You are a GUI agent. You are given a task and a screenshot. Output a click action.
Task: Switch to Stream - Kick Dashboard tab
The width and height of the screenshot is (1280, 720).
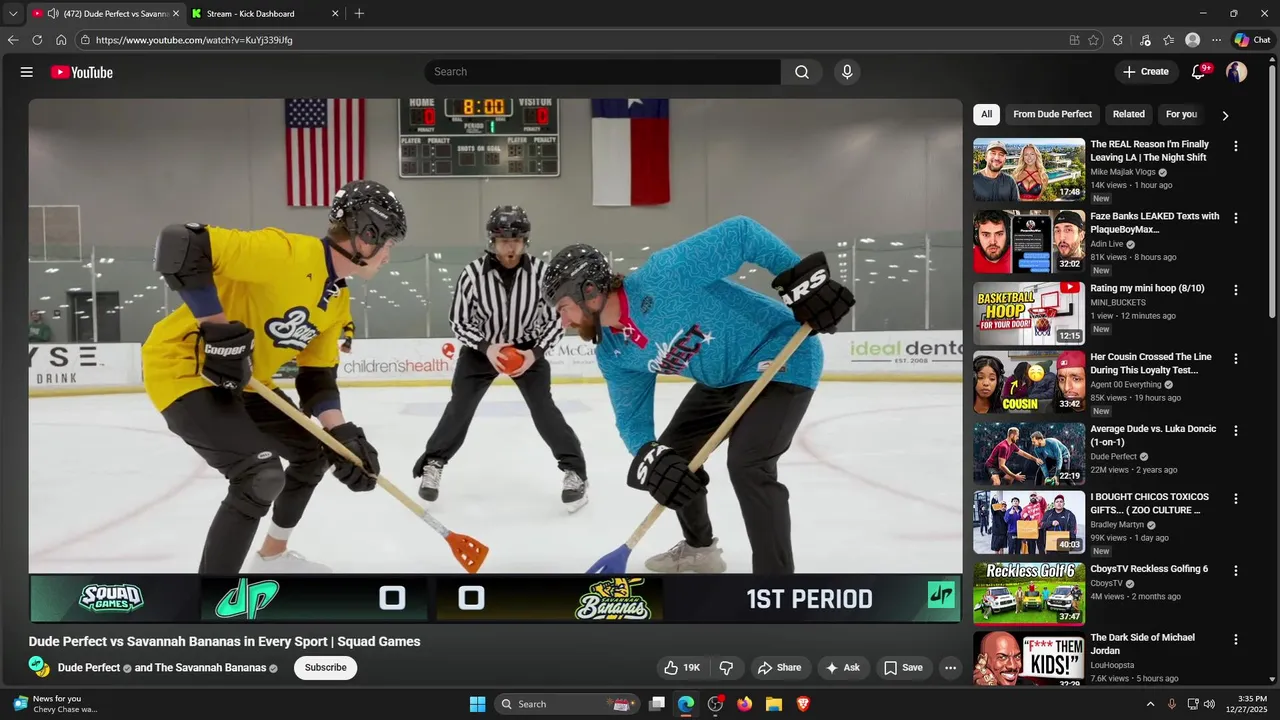point(265,13)
